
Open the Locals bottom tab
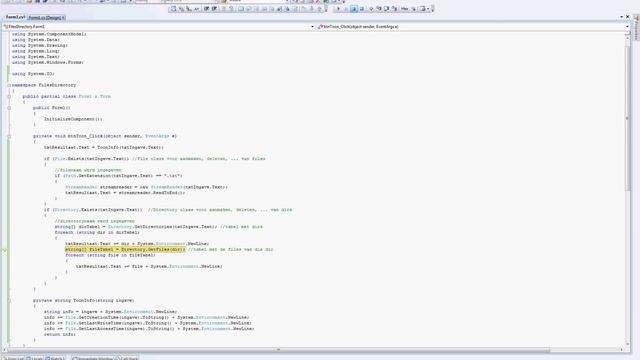coord(34,358)
